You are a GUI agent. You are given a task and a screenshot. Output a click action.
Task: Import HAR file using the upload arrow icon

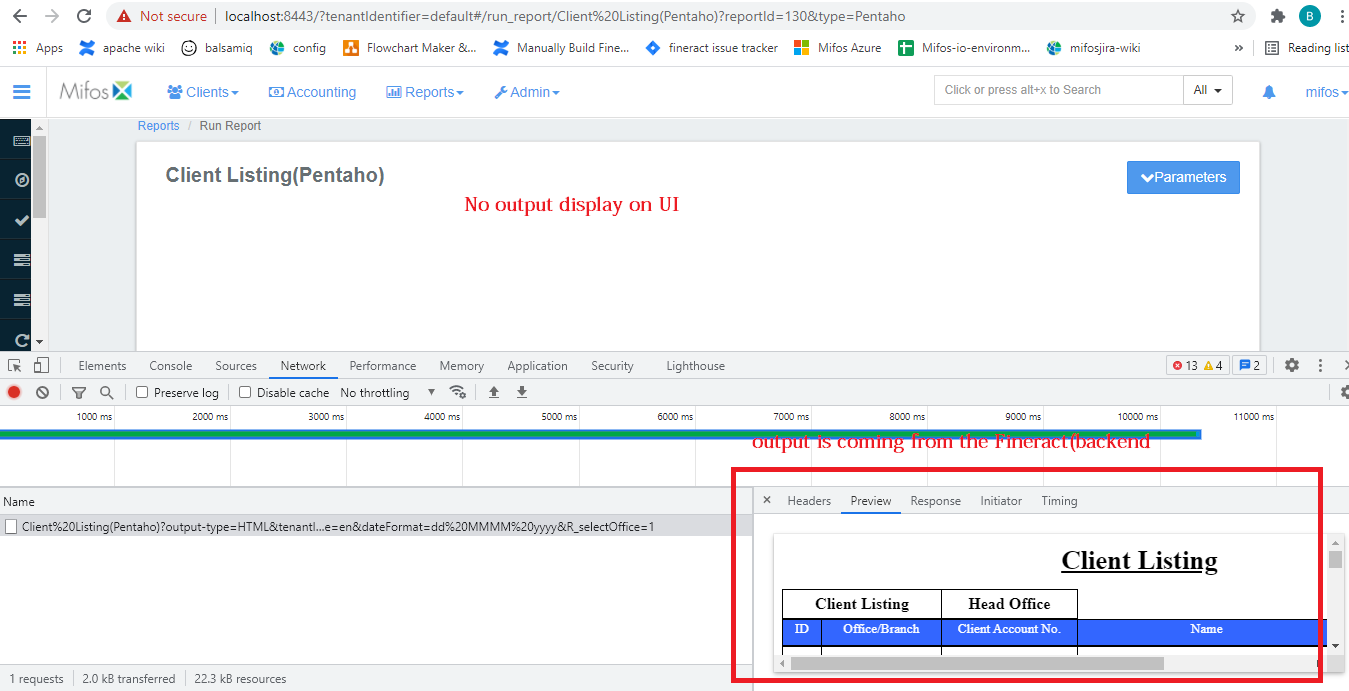pyautogui.click(x=493, y=392)
